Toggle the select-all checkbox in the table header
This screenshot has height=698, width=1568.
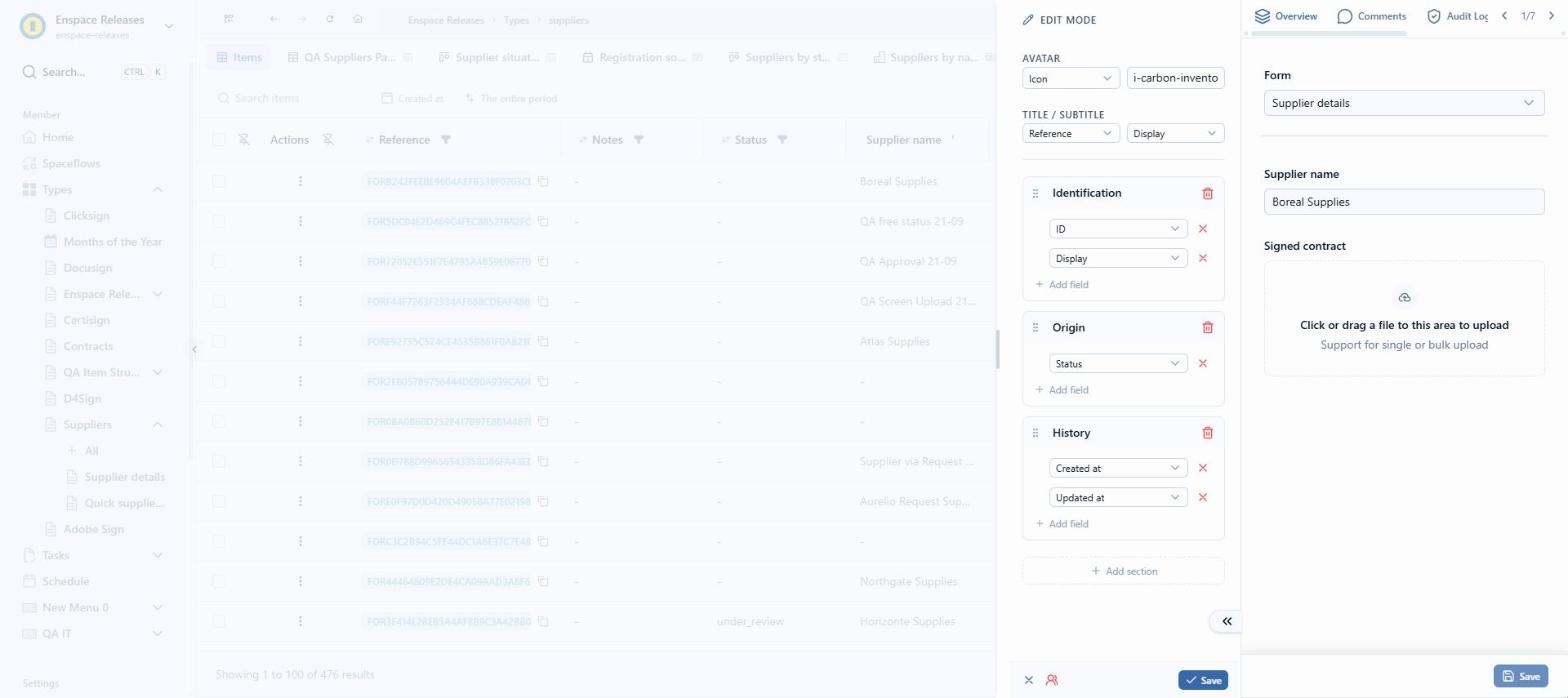click(x=219, y=140)
